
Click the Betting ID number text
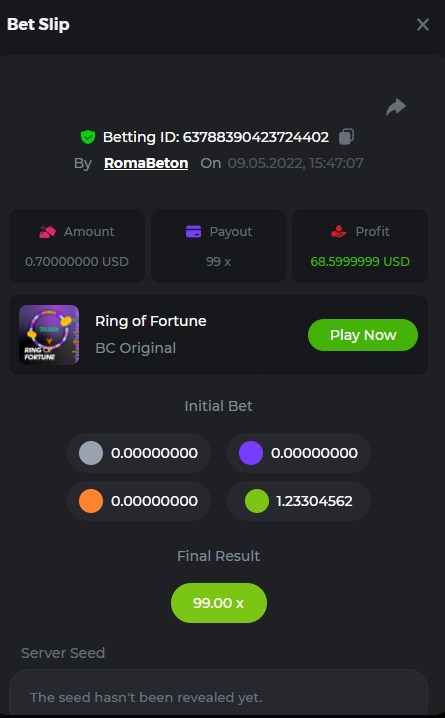pyautogui.click(x=255, y=137)
